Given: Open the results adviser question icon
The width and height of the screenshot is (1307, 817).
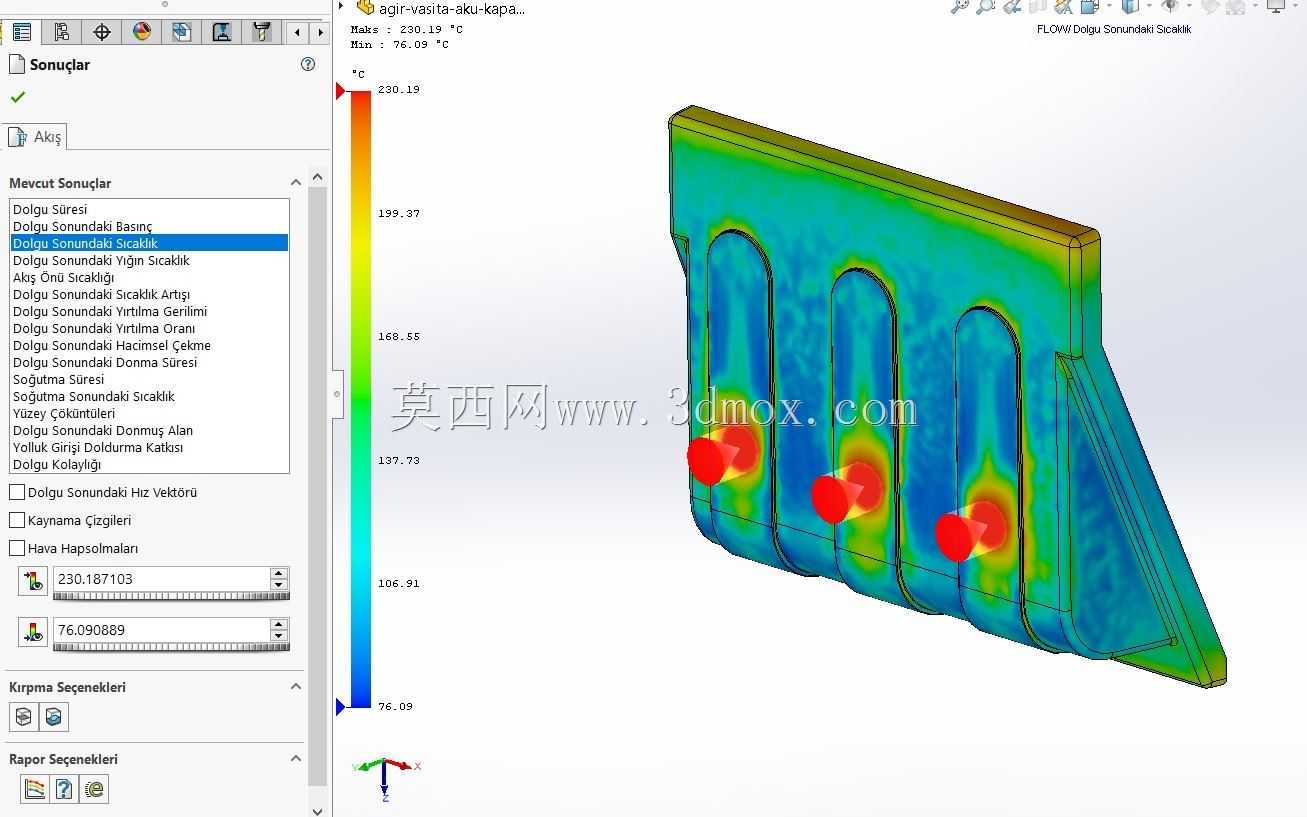Looking at the screenshot, I should [x=64, y=789].
